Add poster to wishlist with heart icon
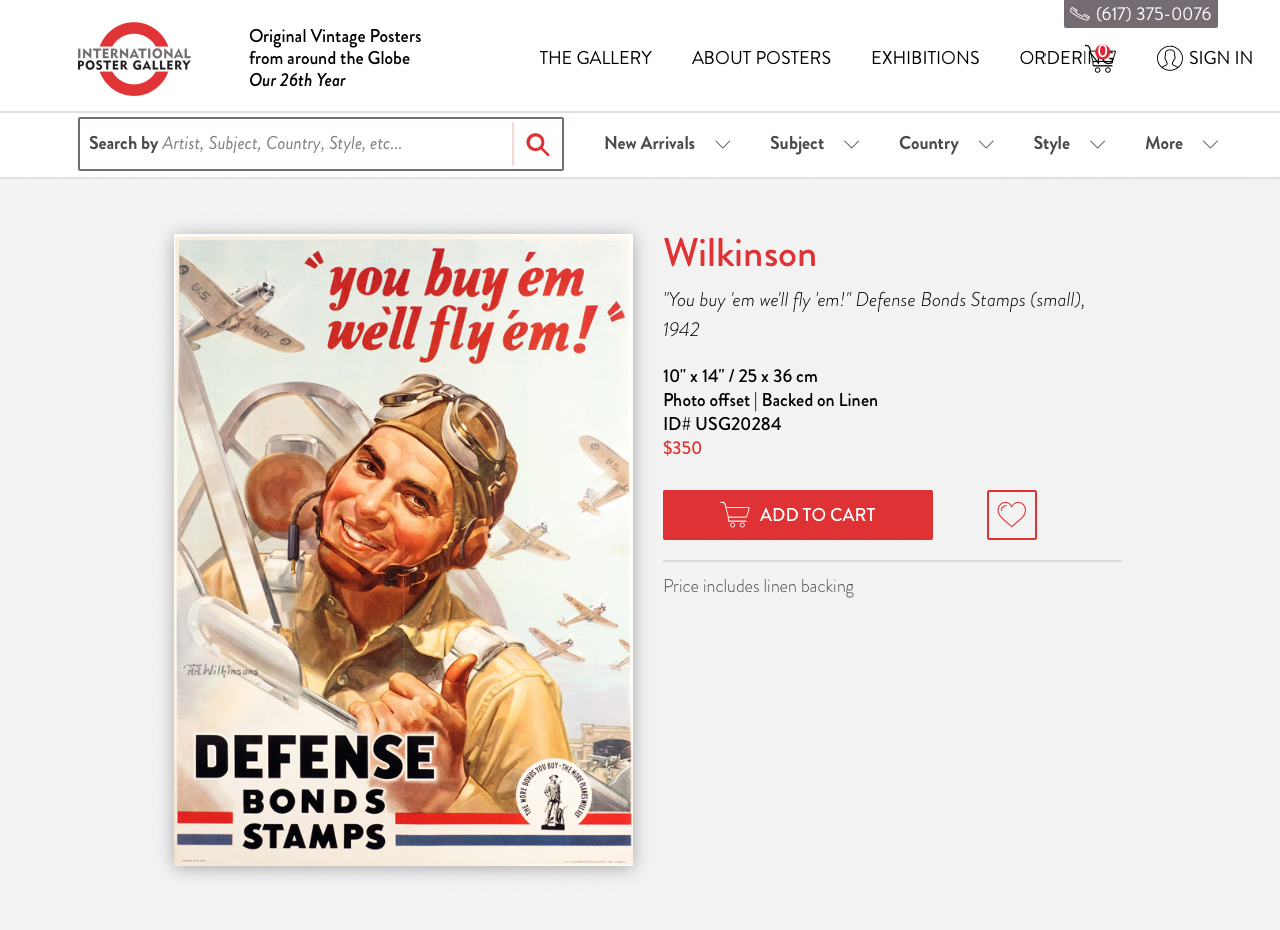Screen dimensions: 1280x930 [x=1012, y=515]
